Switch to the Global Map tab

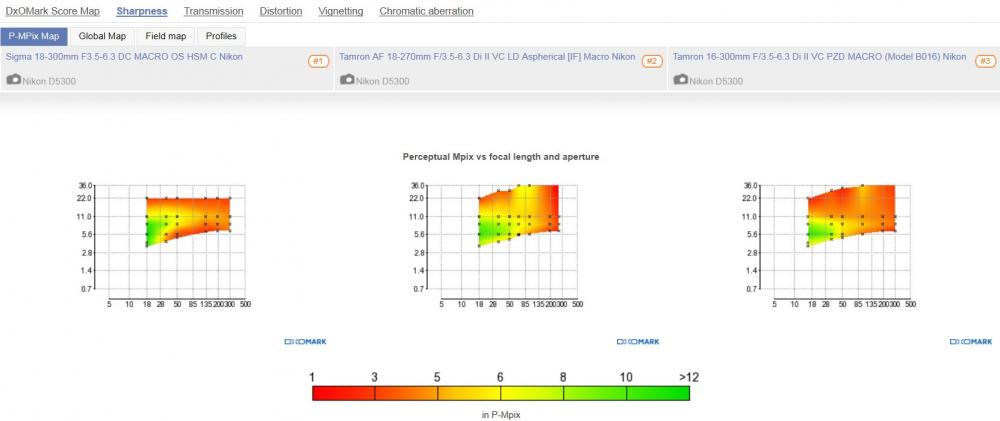coord(102,36)
